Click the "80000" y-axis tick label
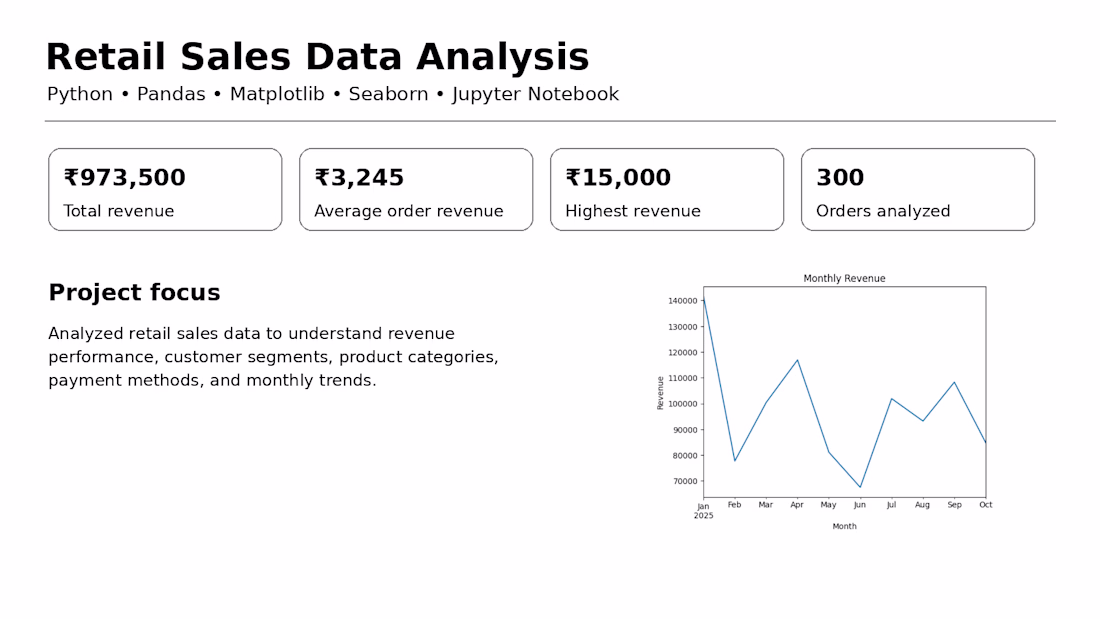The height and width of the screenshot is (619, 1100). click(685, 456)
